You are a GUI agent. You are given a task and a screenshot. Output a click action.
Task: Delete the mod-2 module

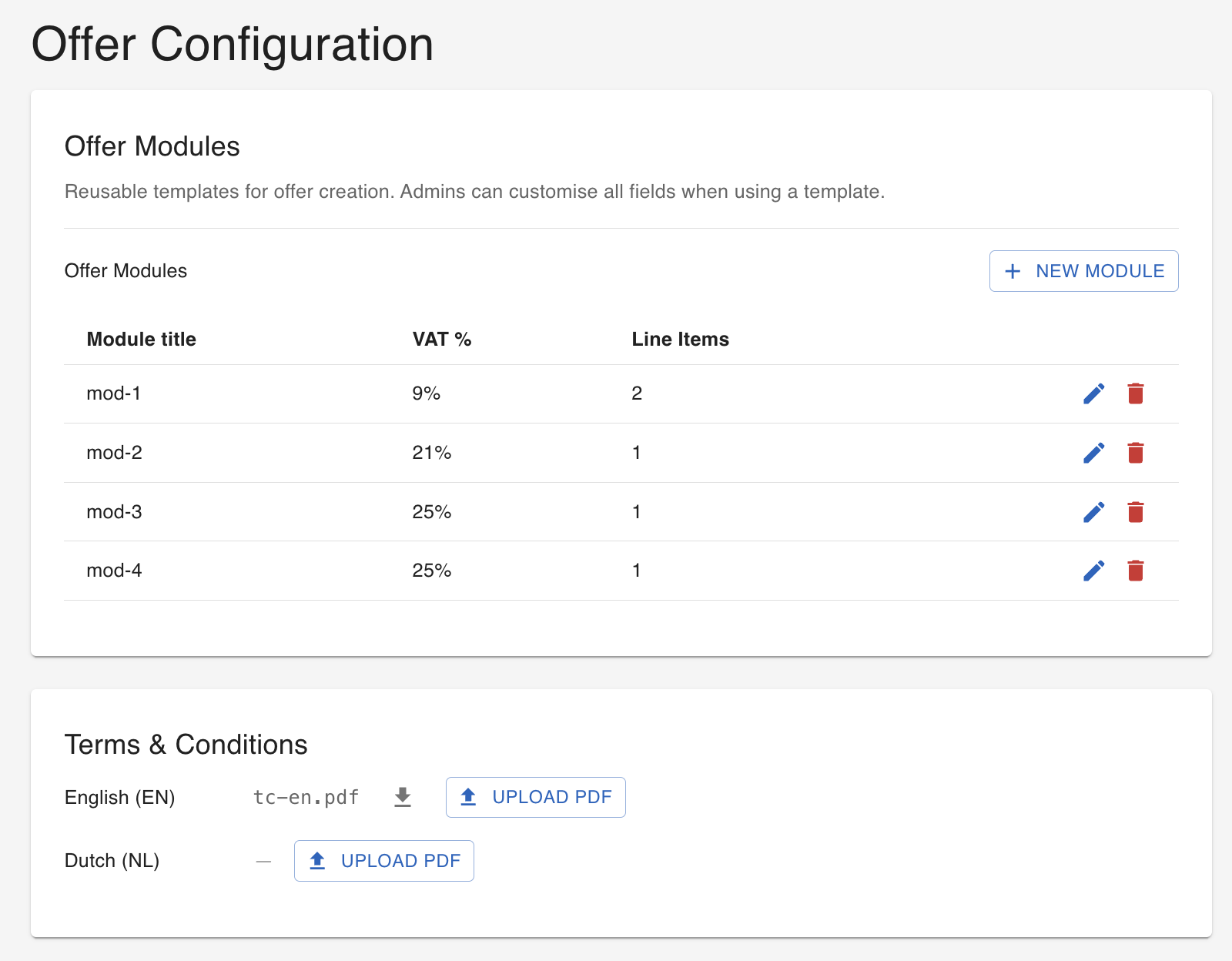coord(1135,453)
